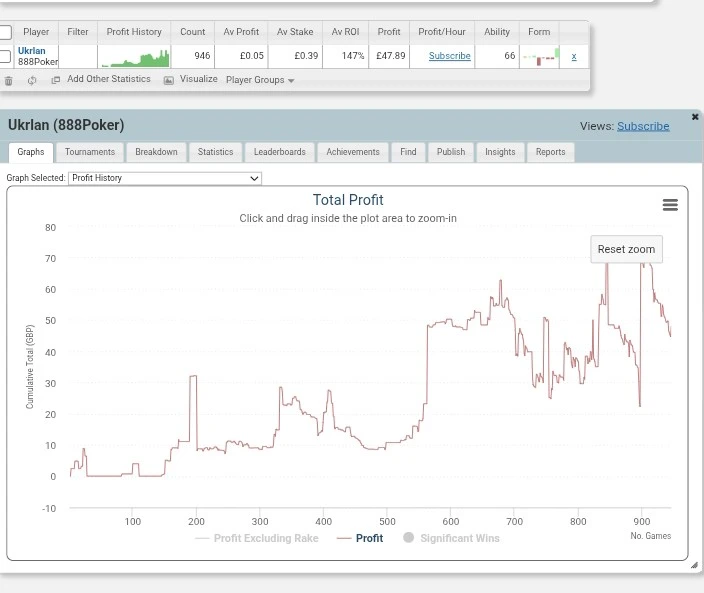Open the chart hamburger menu
The height and width of the screenshot is (593, 704).
coord(670,204)
